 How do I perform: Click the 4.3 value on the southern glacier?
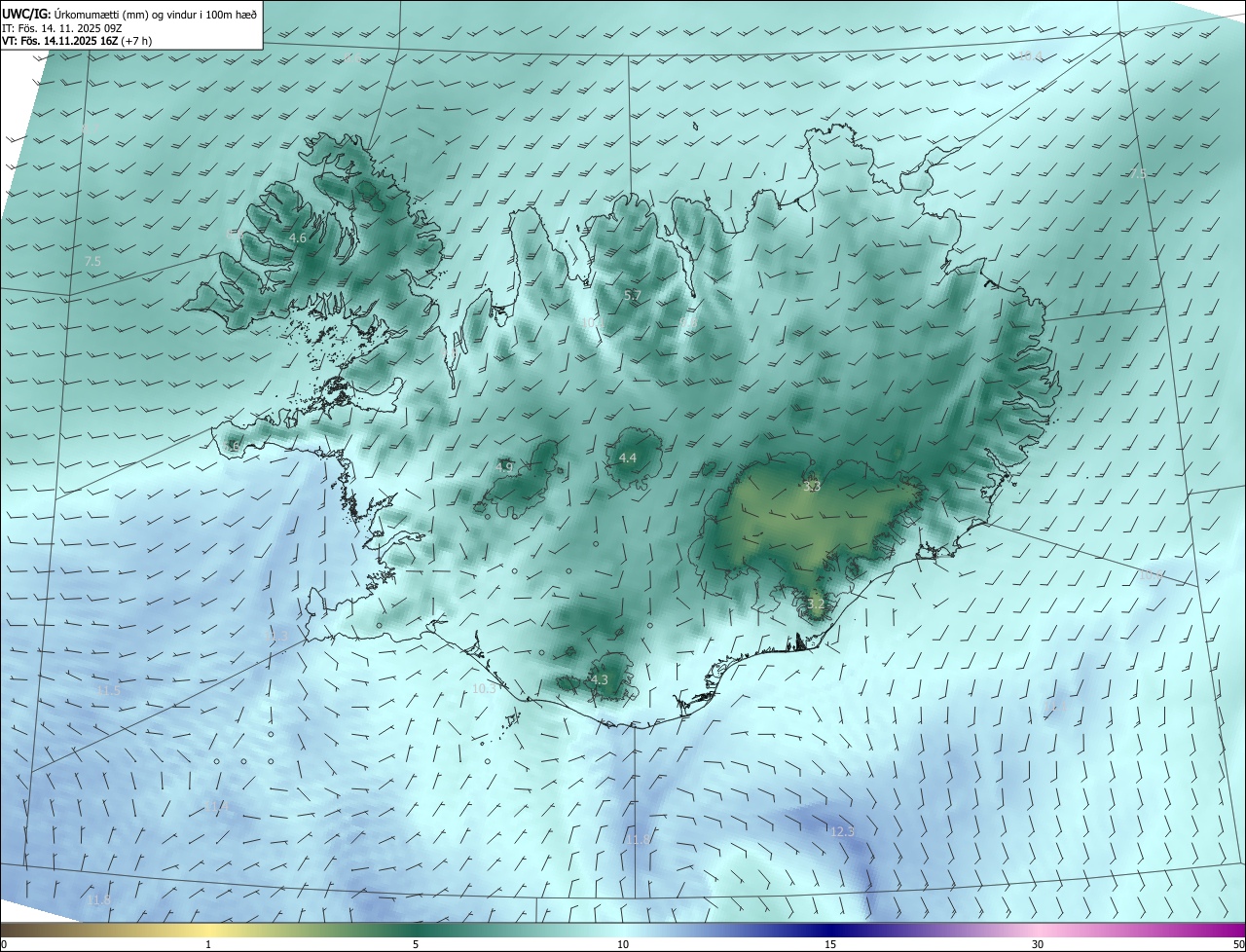(600, 680)
